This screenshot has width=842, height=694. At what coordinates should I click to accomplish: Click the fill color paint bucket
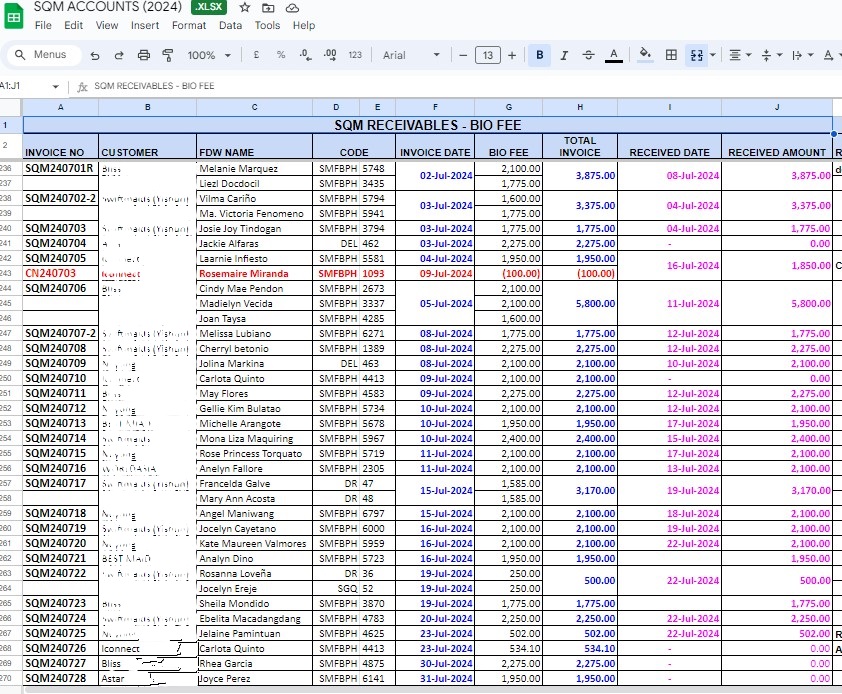point(645,55)
